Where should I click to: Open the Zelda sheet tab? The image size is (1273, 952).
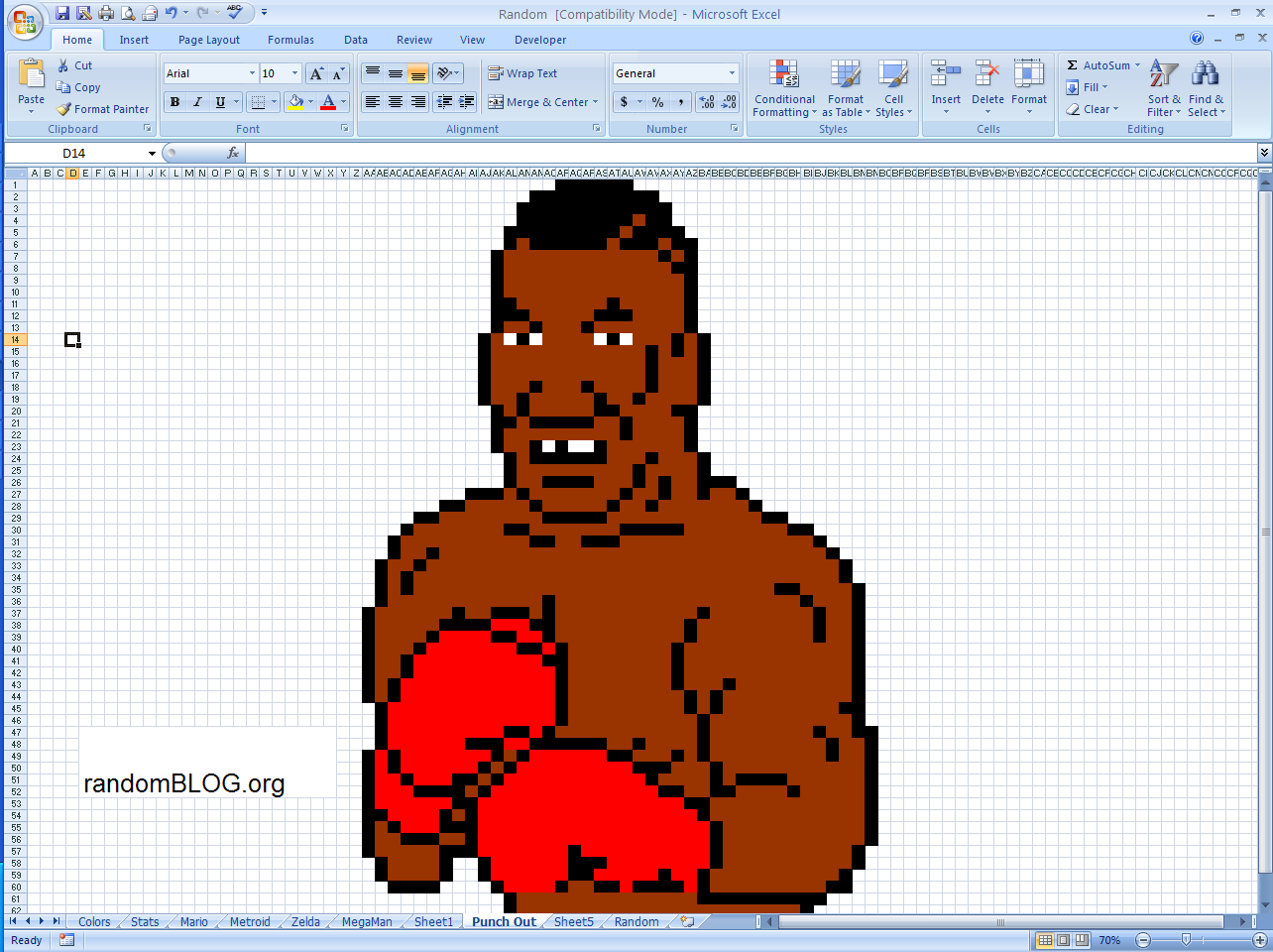point(305,922)
